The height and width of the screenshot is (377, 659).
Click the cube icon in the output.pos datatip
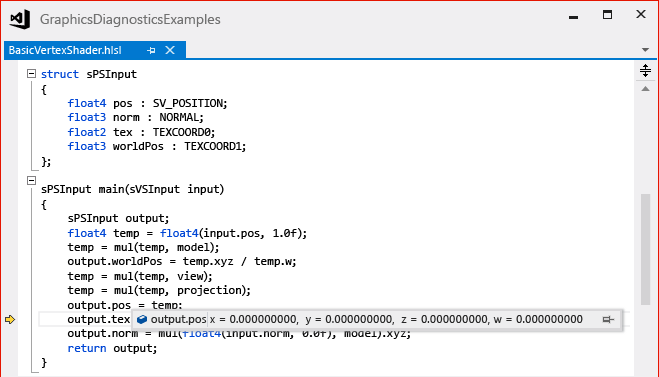142,319
